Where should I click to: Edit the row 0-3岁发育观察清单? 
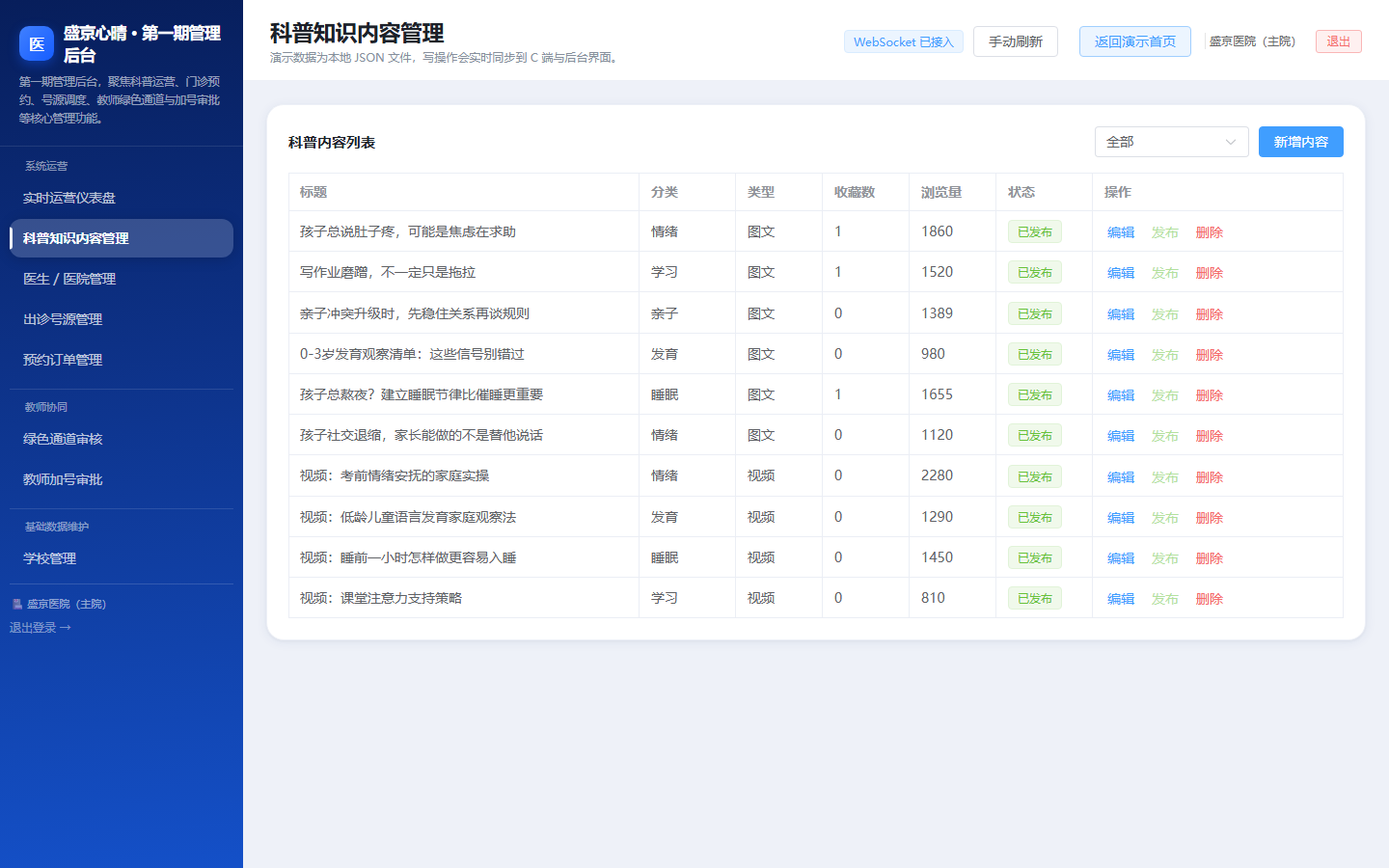[1120, 355]
